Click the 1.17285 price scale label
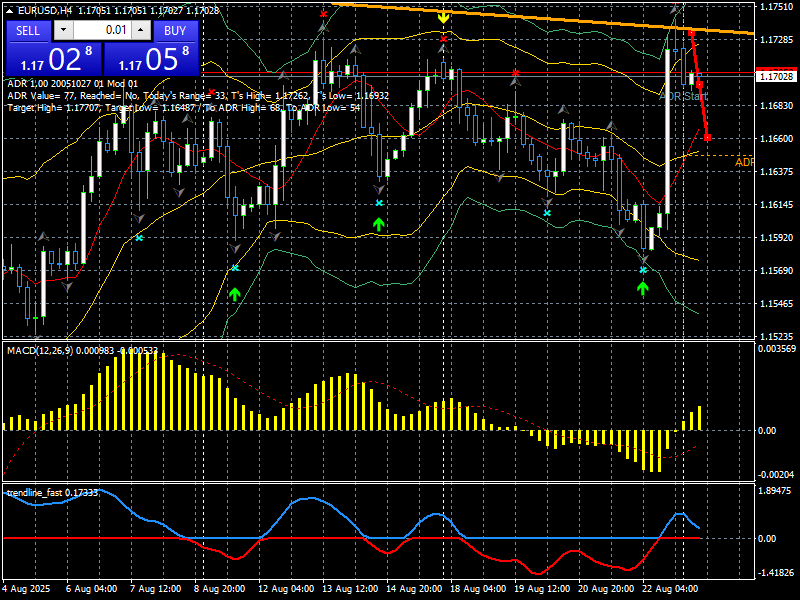The image size is (800, 600). pos(776,40)
